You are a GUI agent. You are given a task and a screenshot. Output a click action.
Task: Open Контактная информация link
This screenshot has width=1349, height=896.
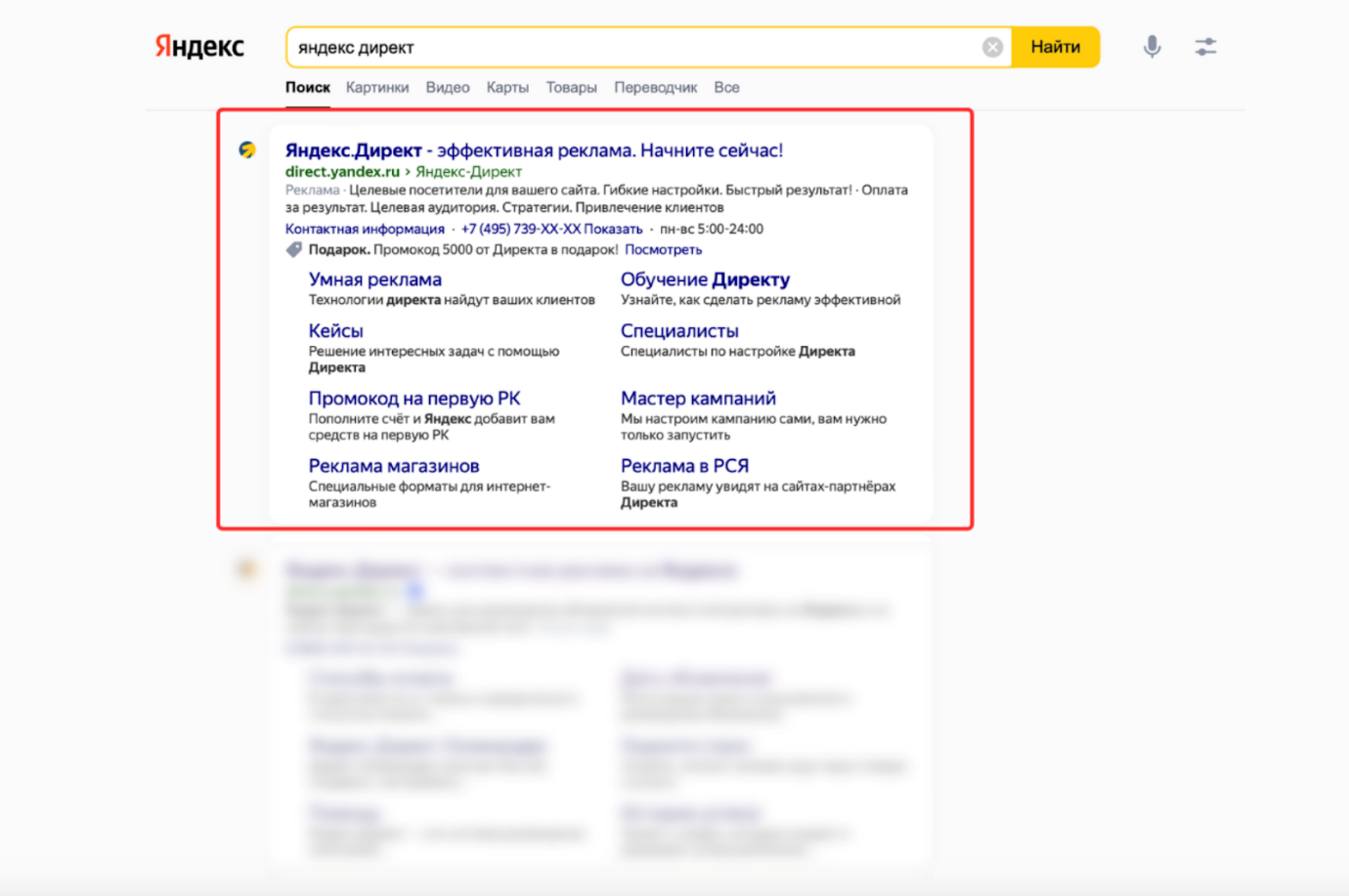coord(365,229)
